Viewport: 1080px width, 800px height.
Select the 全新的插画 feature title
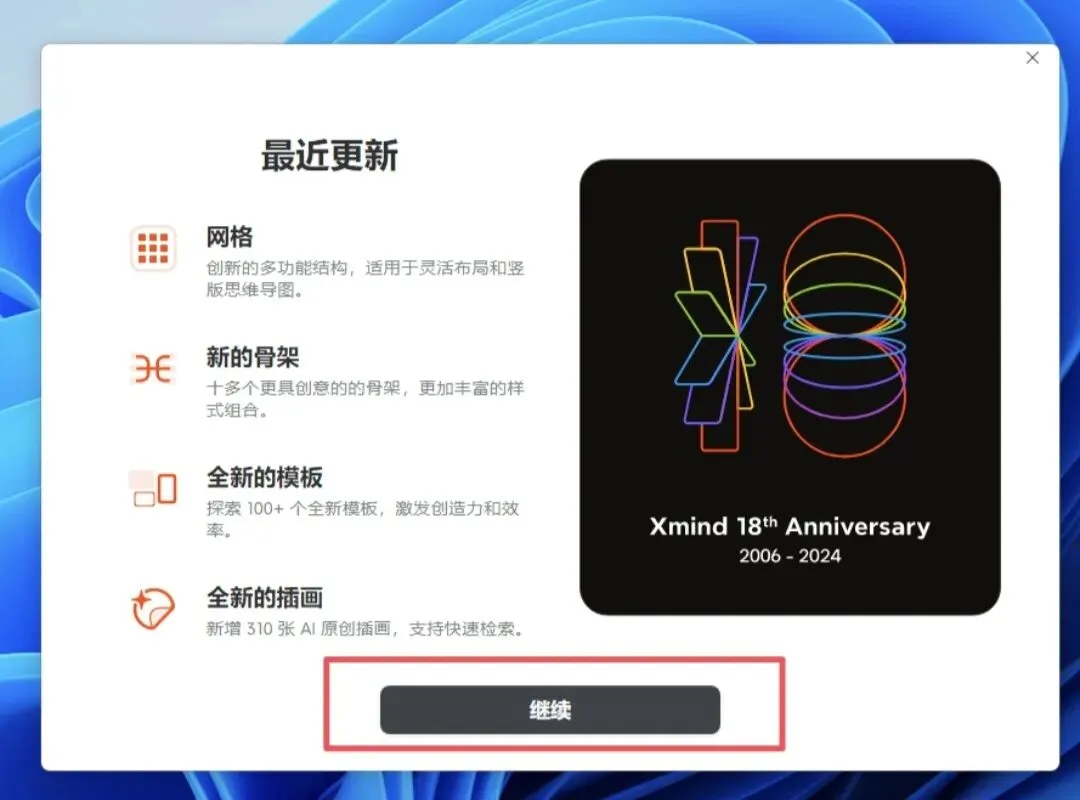[x=264, y=597]
